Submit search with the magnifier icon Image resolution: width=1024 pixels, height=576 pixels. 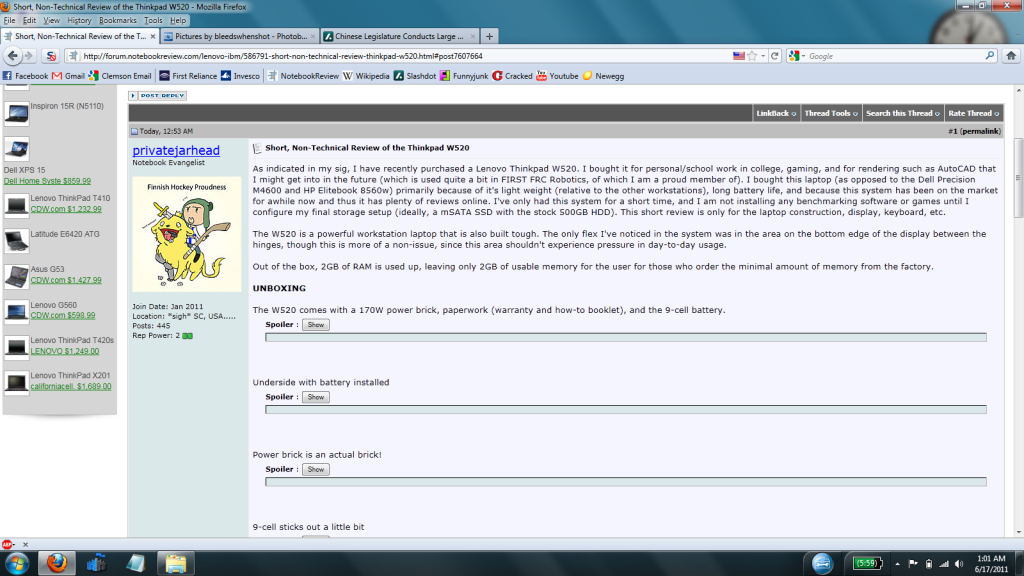(x=990, y=56)
